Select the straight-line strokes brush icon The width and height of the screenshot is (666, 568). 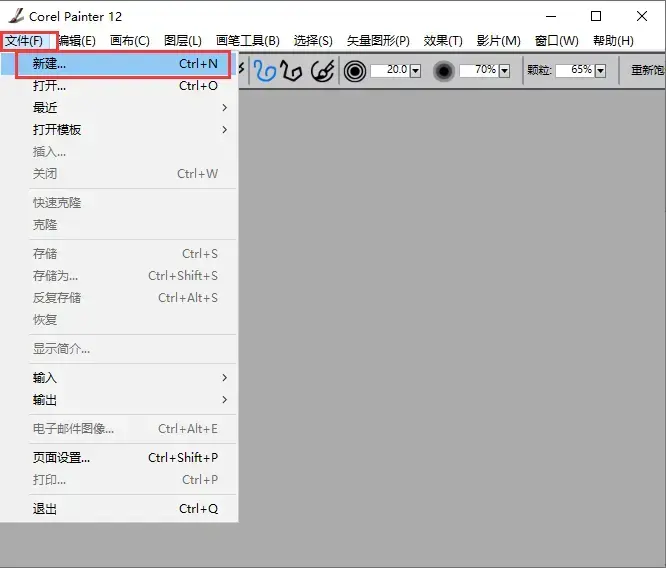click(291, 70)
